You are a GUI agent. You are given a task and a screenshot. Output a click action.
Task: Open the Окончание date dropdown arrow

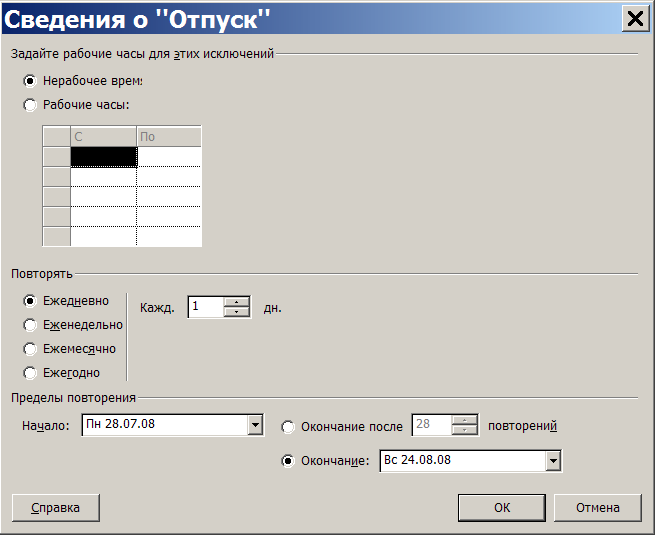coord(553,461)
